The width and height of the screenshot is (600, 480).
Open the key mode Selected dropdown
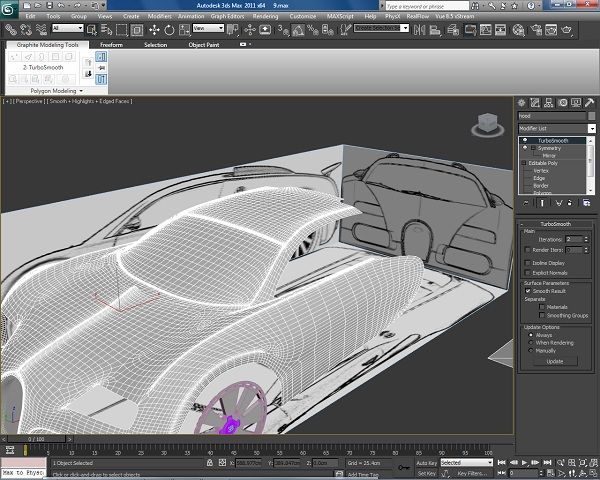coord(466,462)
